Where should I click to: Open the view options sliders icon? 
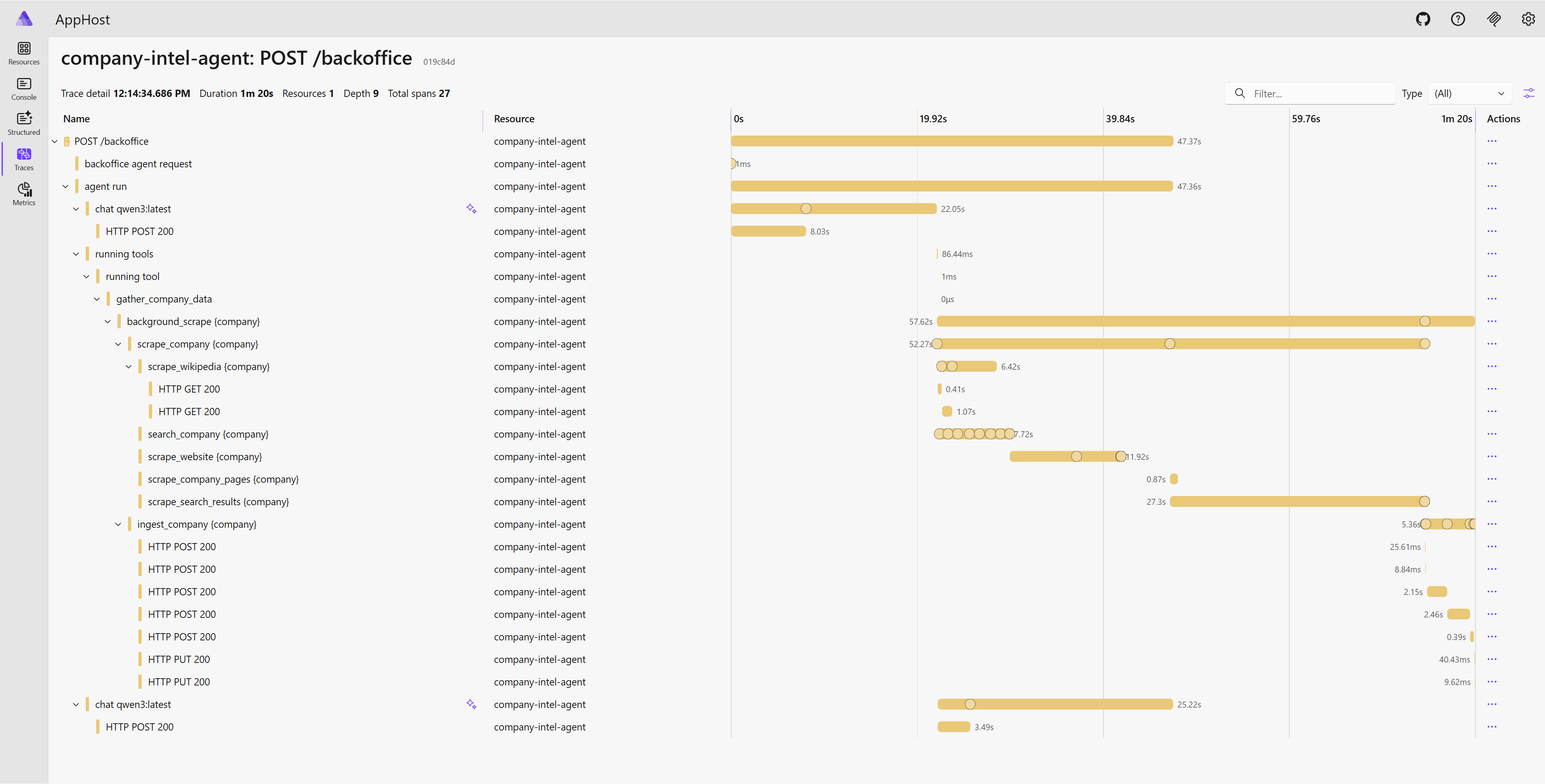click(1529, 93)
